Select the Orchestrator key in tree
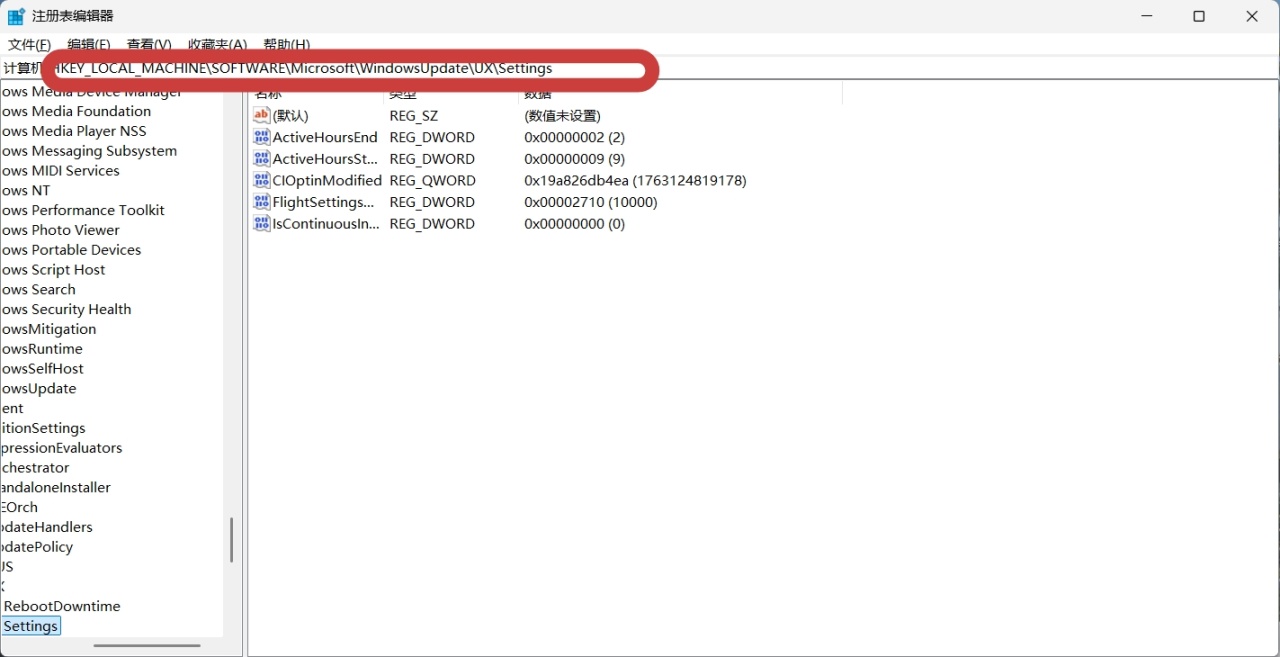 click(35, 468)
